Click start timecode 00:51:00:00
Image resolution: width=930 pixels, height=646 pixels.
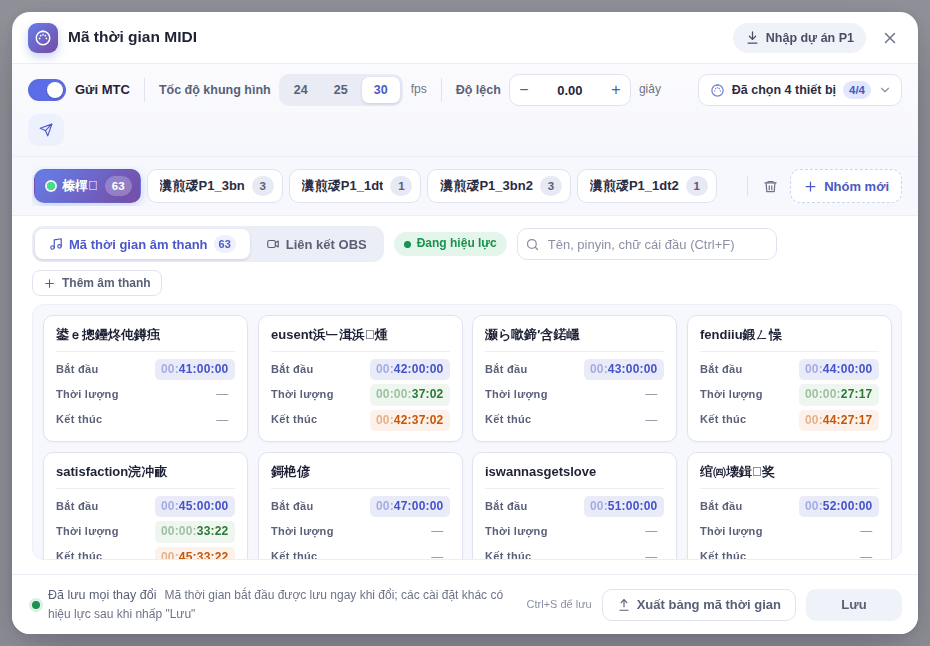[x=624, y=506]
